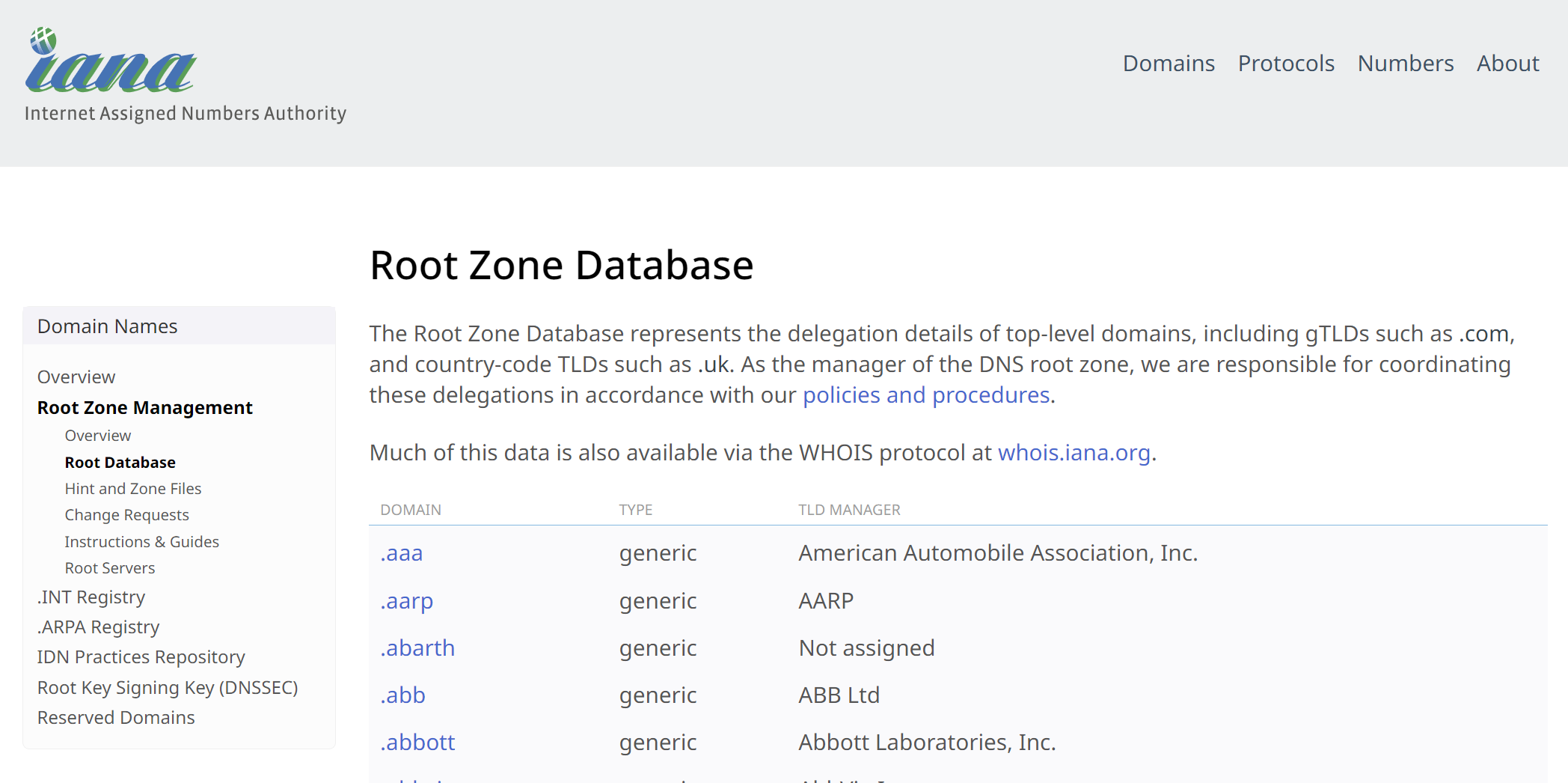Click the Domain Names sidebar header
Screen dimensions: 1568x783
coord(179,326)
